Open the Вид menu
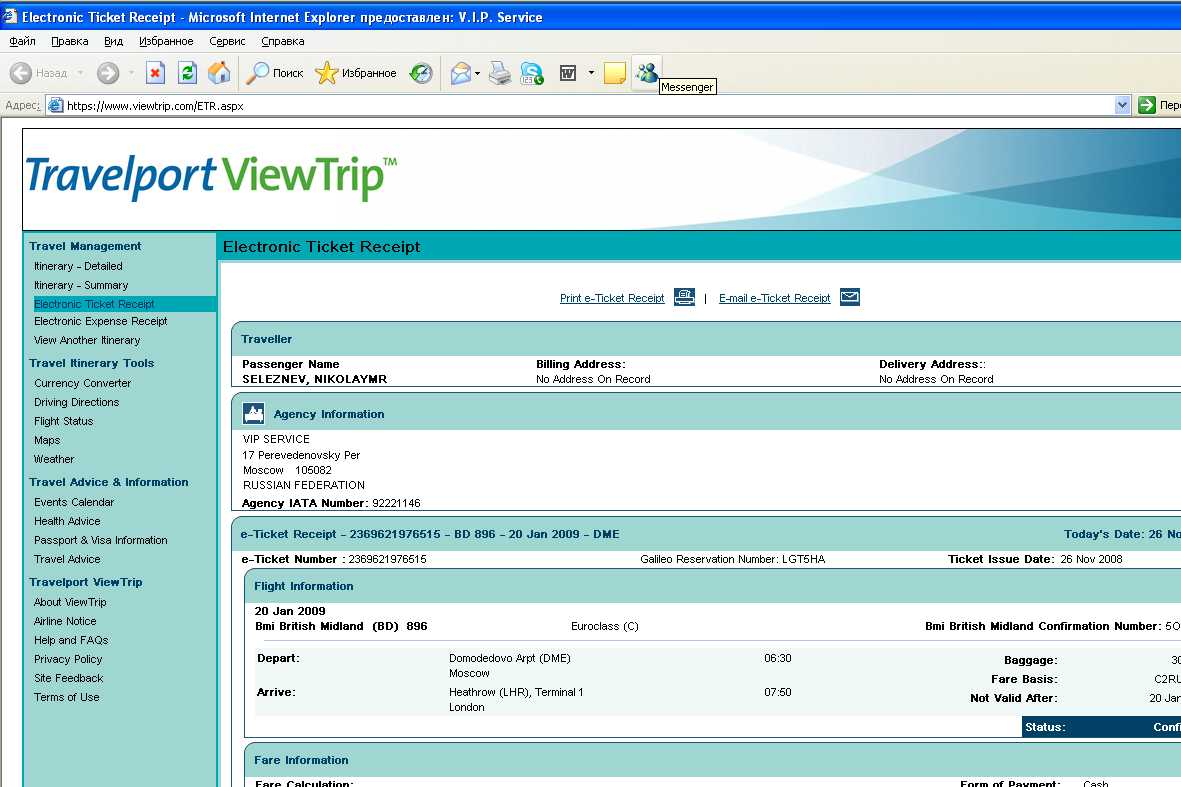The width and height of the screenshot is (1181, 787). (x=113, y=41)
